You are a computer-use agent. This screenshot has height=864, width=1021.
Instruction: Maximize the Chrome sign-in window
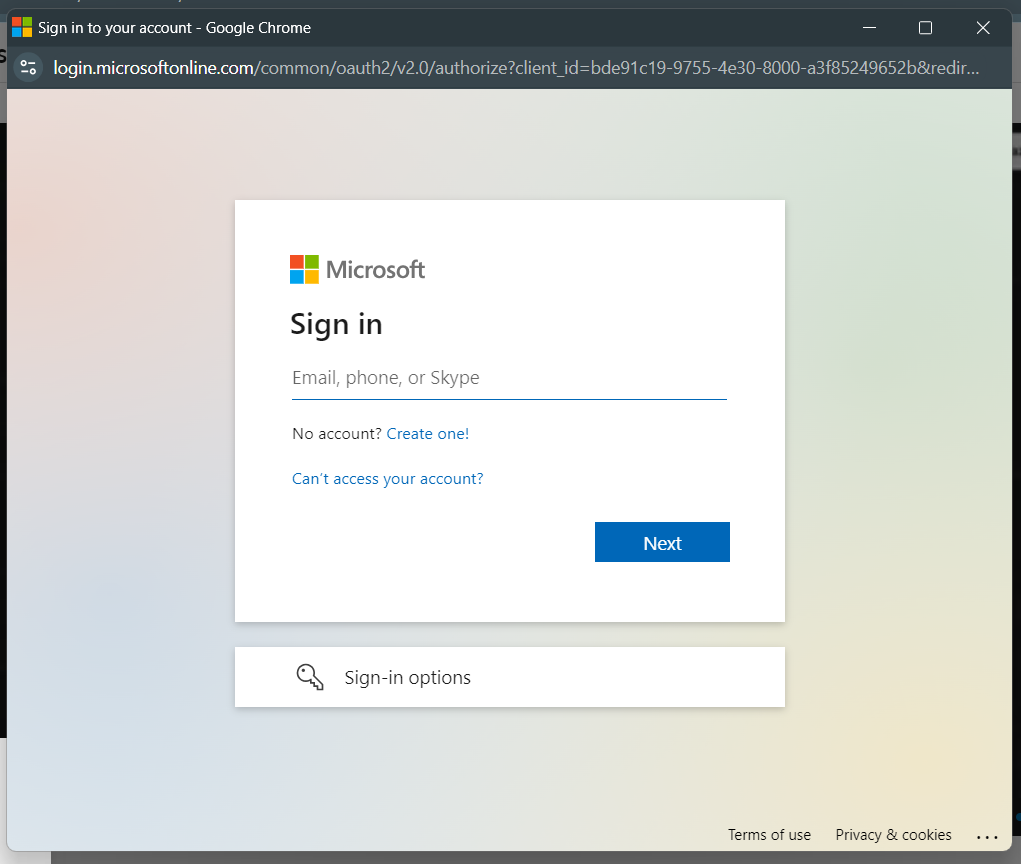click(x=925, y=27)
